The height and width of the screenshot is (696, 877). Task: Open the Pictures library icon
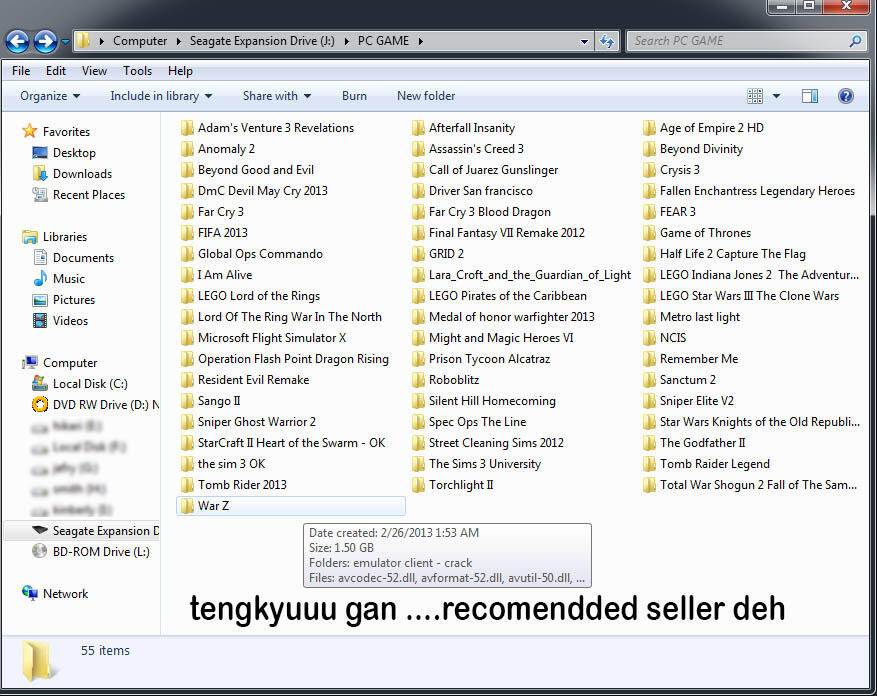click(x=40, y=300)
